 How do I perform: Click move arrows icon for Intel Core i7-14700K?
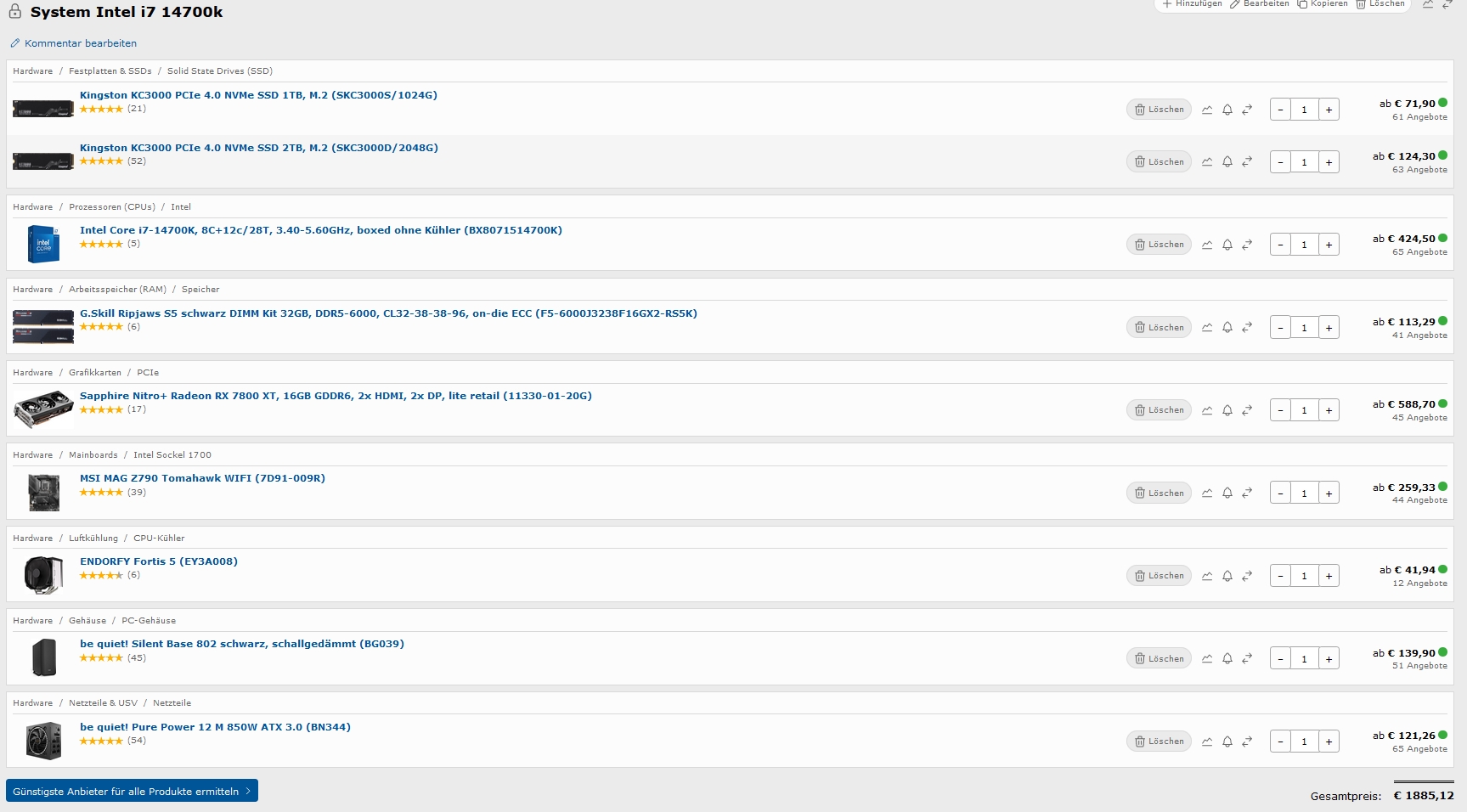(x=1247, y=245)
